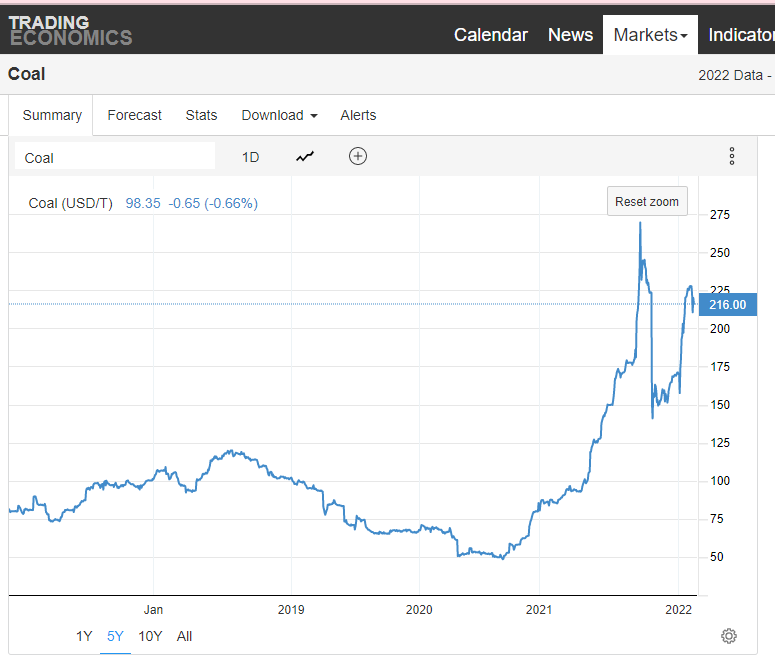Select the All time range
The height and width of the screenshot is (669, 775).
point(184,636)
